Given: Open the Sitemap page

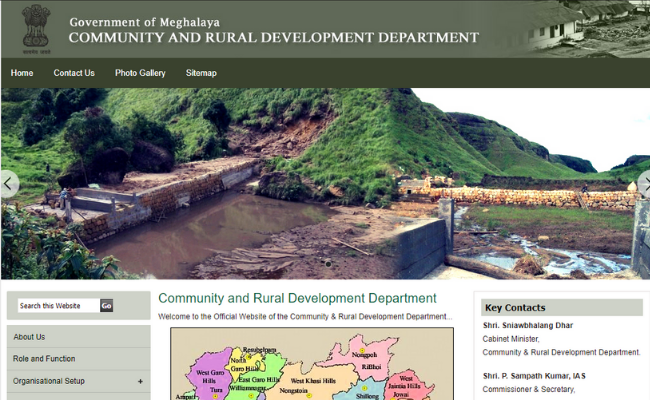Looking at the screenshot, I should pos(201,73).
